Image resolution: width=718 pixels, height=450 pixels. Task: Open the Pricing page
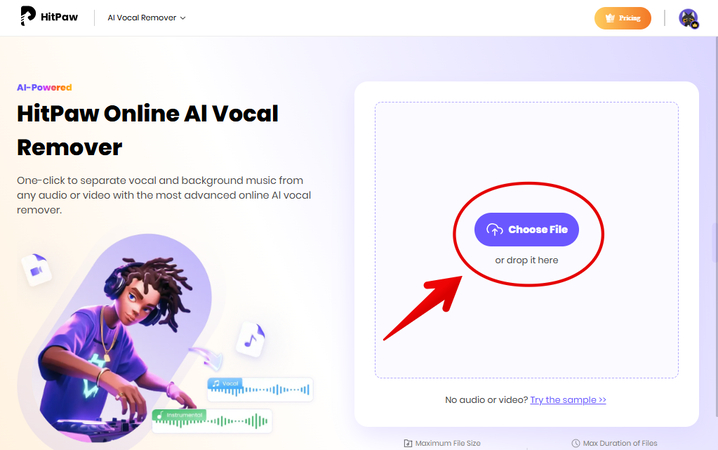click(623, 18)
